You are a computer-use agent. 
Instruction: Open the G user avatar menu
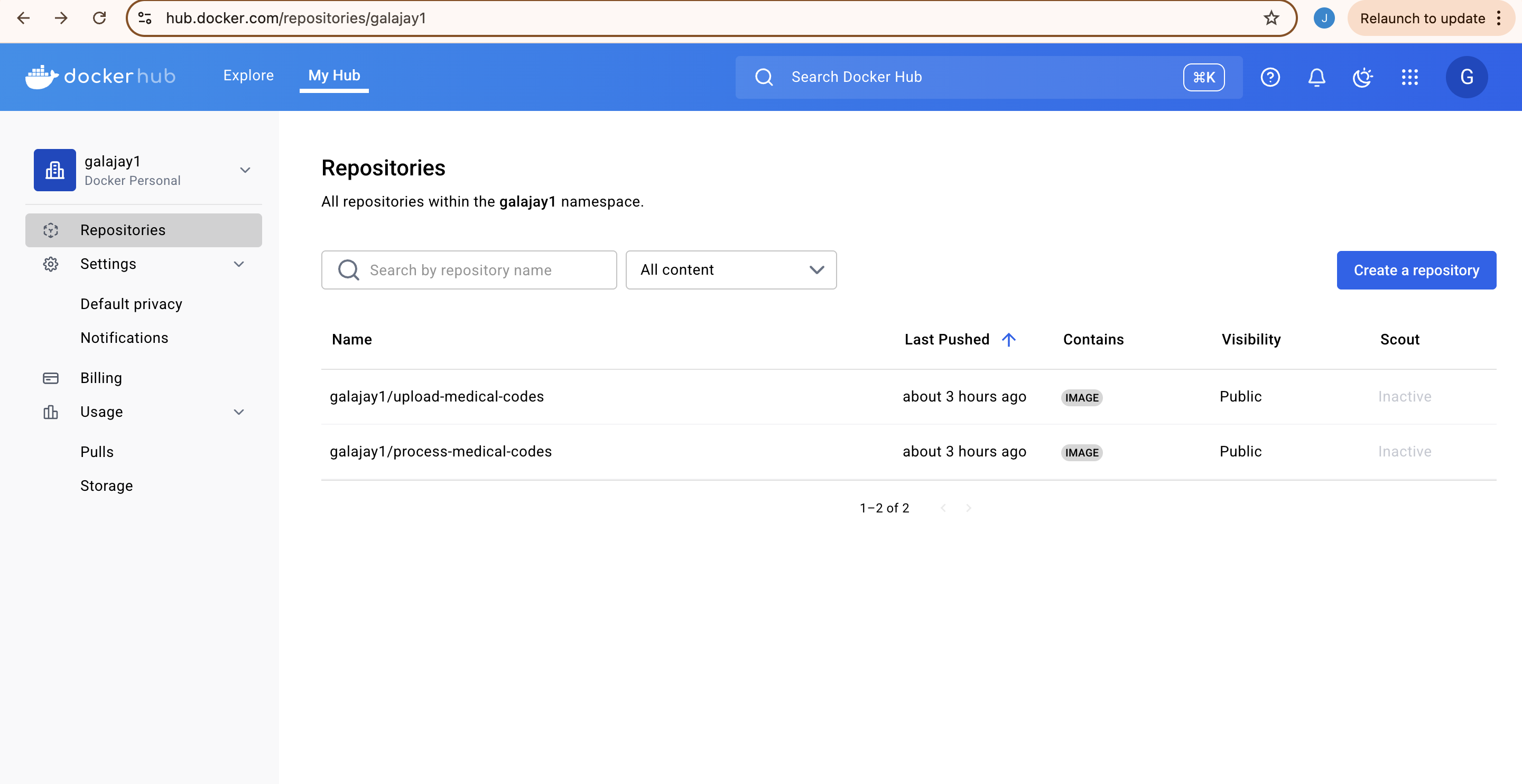[x=1467, y=77]
